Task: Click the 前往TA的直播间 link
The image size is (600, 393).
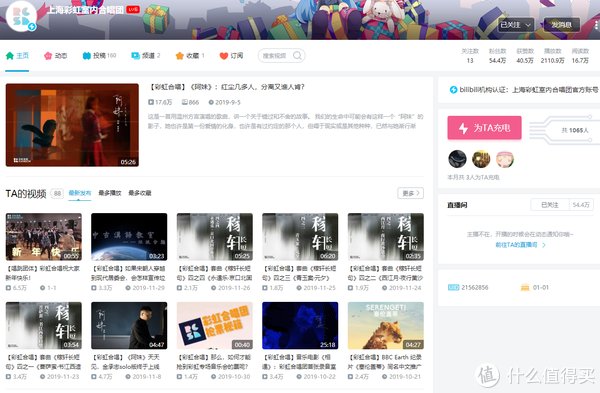Action: [x=520, y=245]
